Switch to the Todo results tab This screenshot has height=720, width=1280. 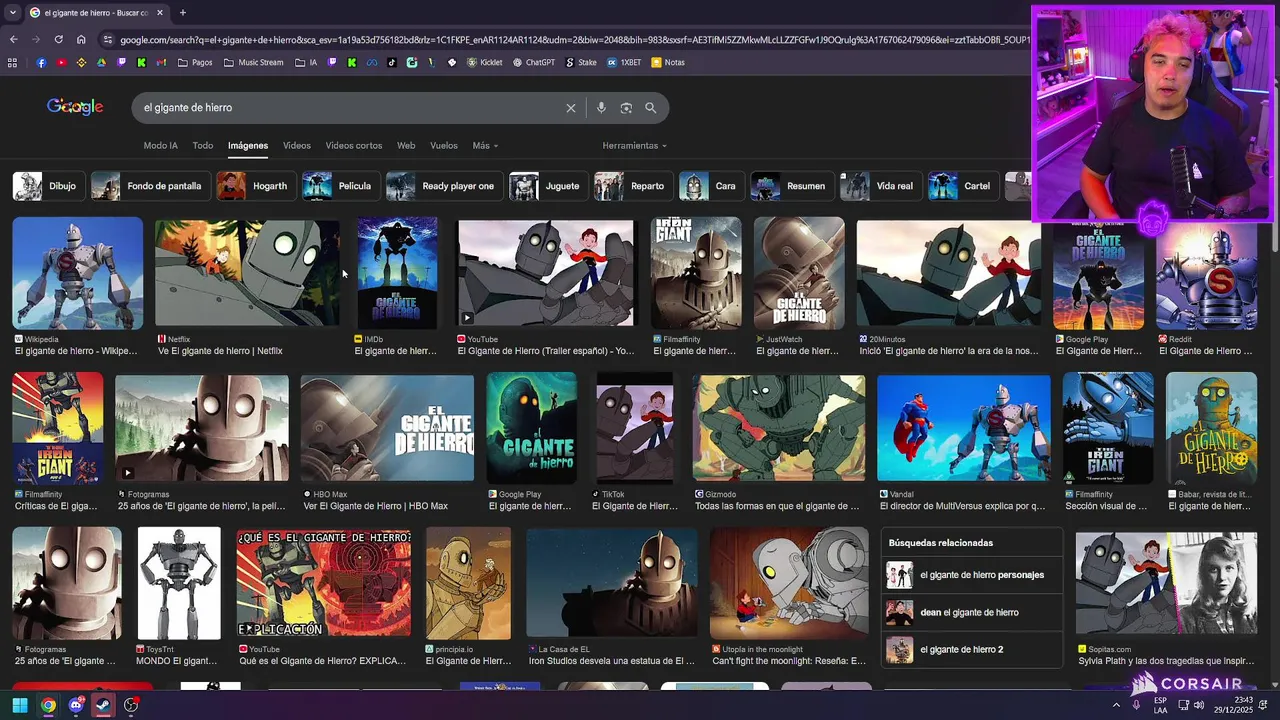203,146
